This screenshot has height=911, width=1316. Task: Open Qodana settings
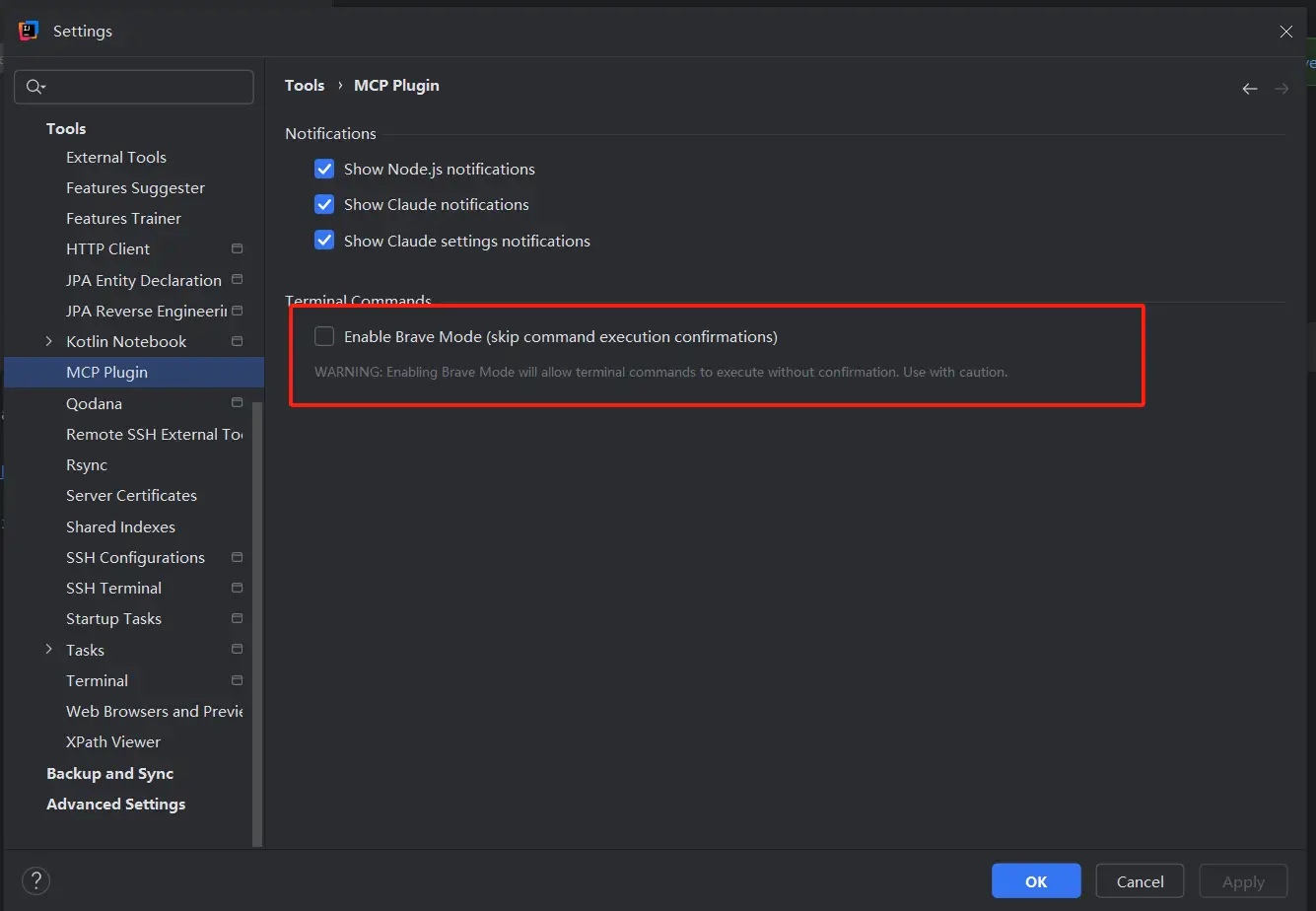tap(94, 403)
